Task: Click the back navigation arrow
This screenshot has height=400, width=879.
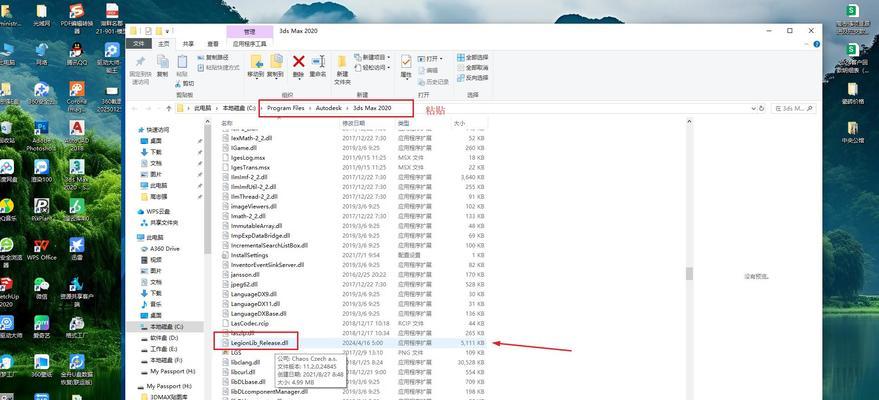Action: click(x=135, y=108)
